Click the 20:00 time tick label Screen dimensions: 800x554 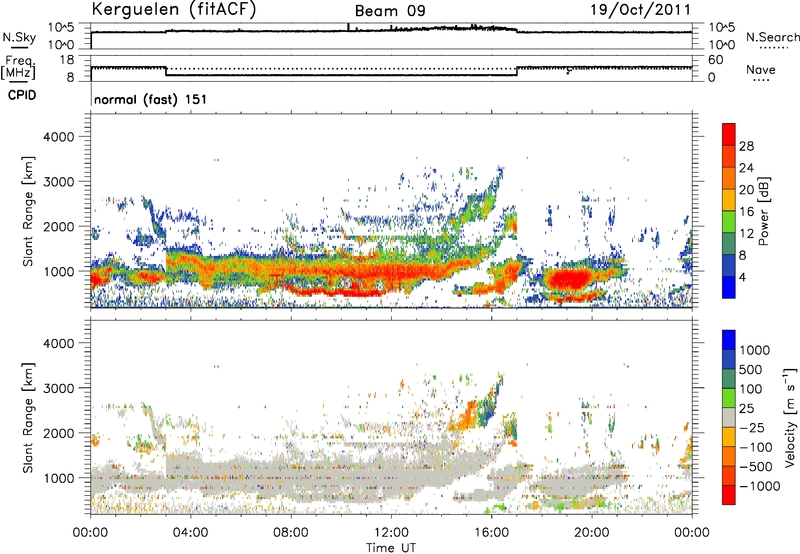coord(591,533)
